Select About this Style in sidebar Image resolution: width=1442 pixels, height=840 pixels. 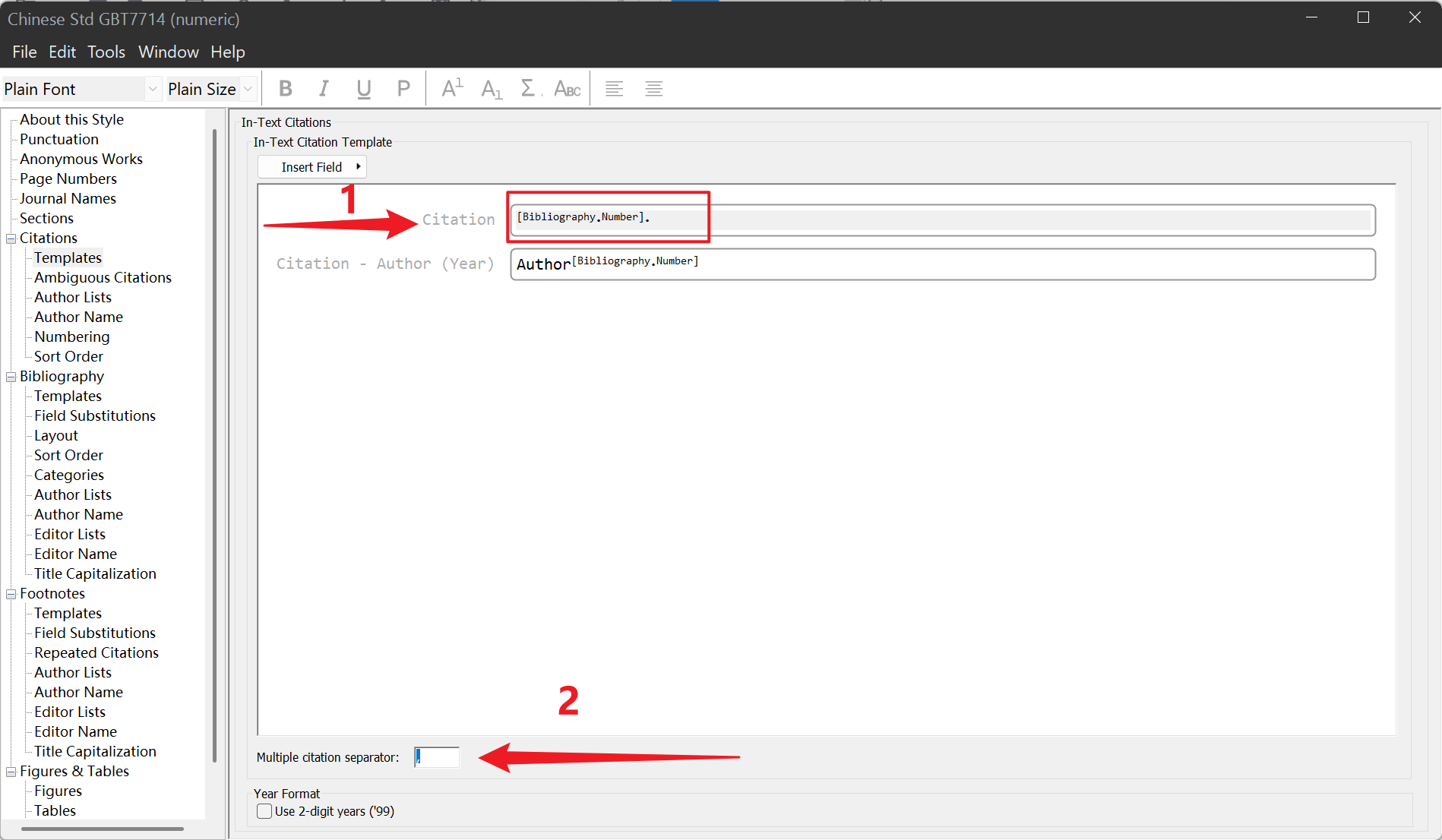(x=71, y=119)
